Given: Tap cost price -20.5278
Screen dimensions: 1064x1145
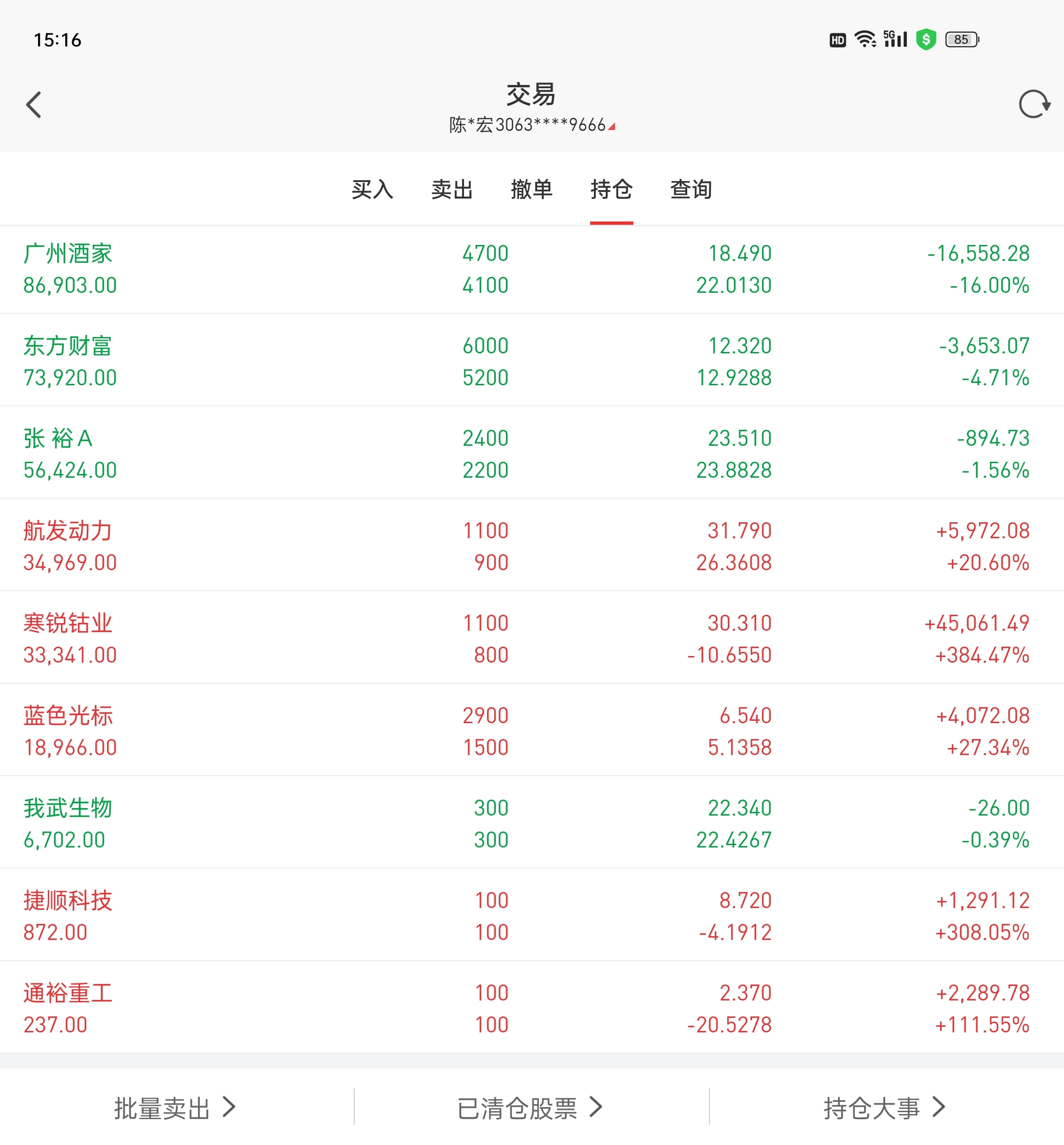Looking at the screenshot, I should click(730, 1025).
